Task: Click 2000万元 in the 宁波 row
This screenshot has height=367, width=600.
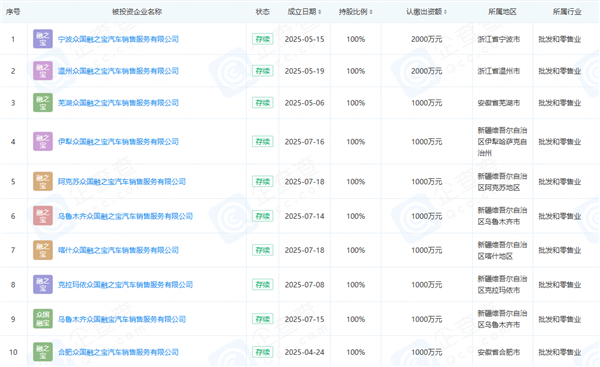Action: tap(427, 39)
